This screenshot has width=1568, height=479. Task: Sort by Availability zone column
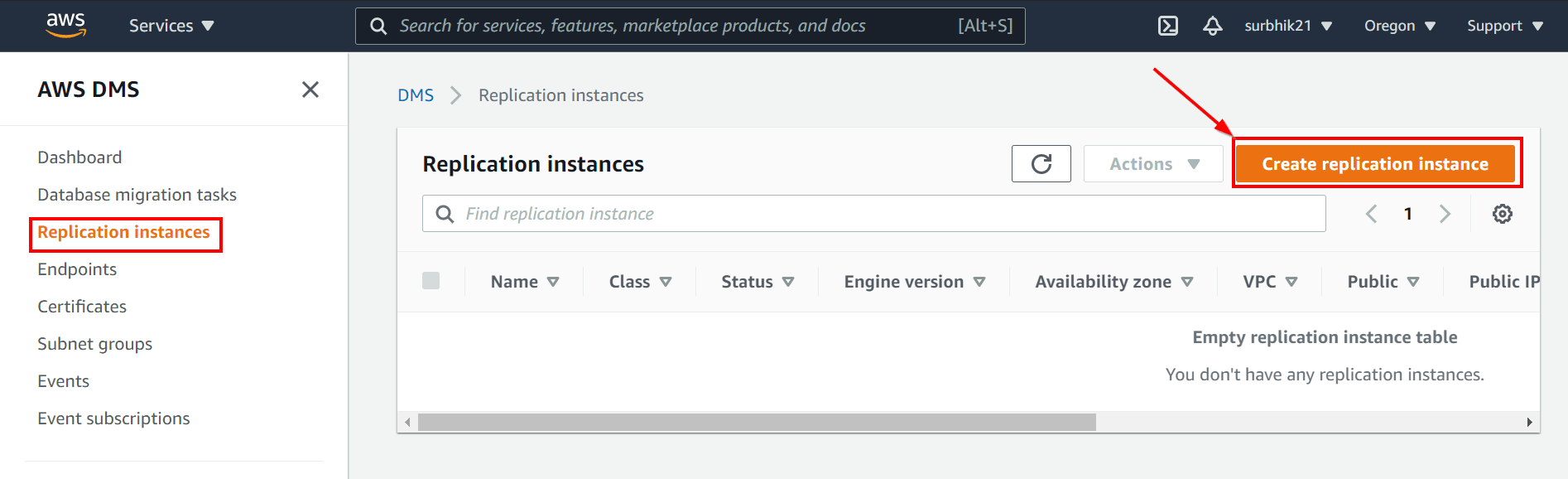pyautogui.click(x=1114, y=282)
